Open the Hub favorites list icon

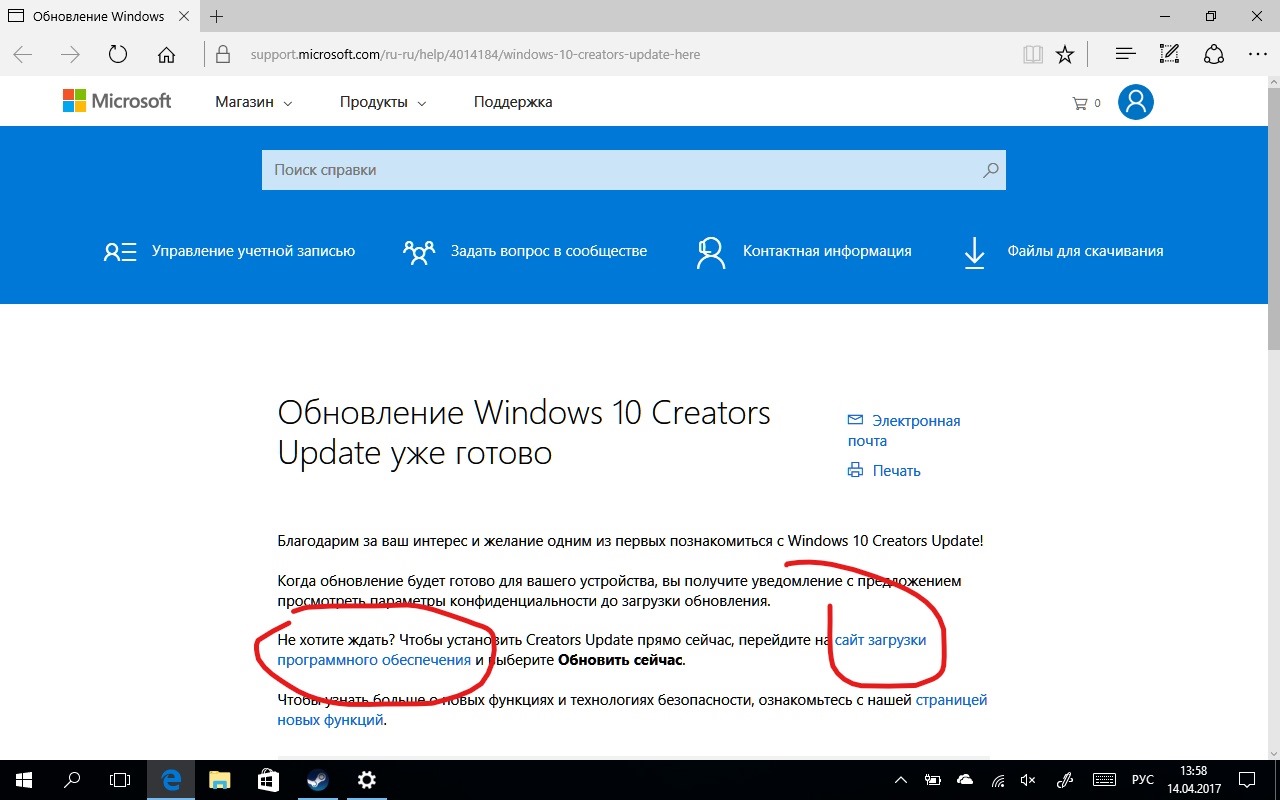tap(1125, 54)
